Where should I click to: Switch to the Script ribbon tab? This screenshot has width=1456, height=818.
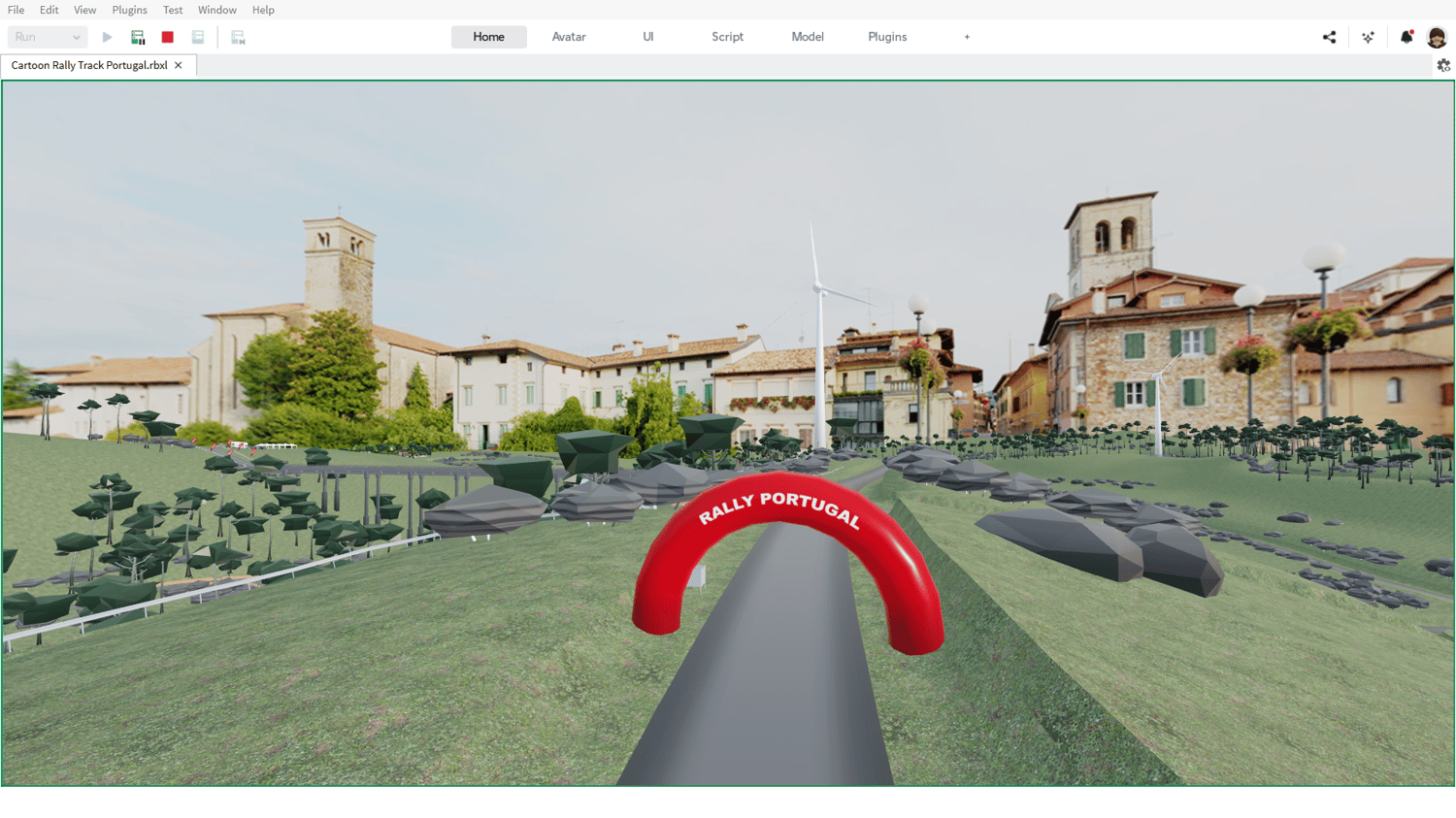728,37
